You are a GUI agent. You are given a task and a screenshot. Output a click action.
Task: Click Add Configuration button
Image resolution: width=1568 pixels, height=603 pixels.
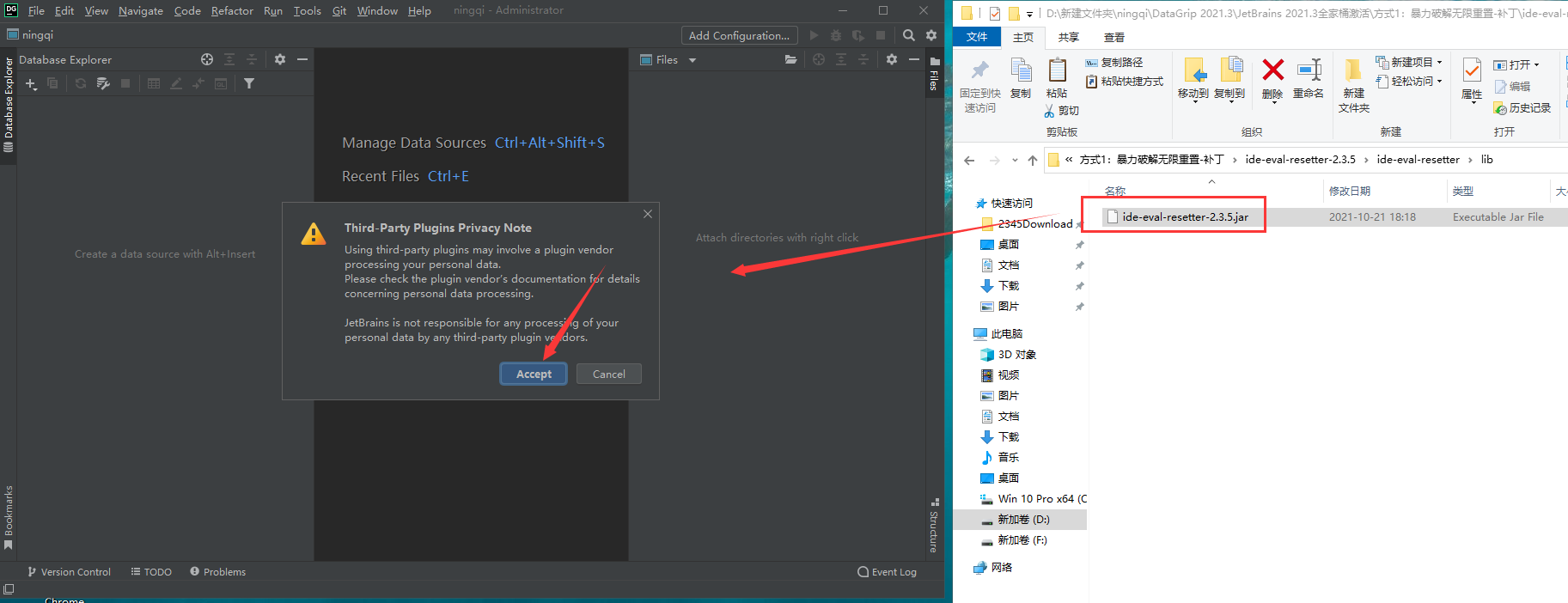[x=739, y=35]
